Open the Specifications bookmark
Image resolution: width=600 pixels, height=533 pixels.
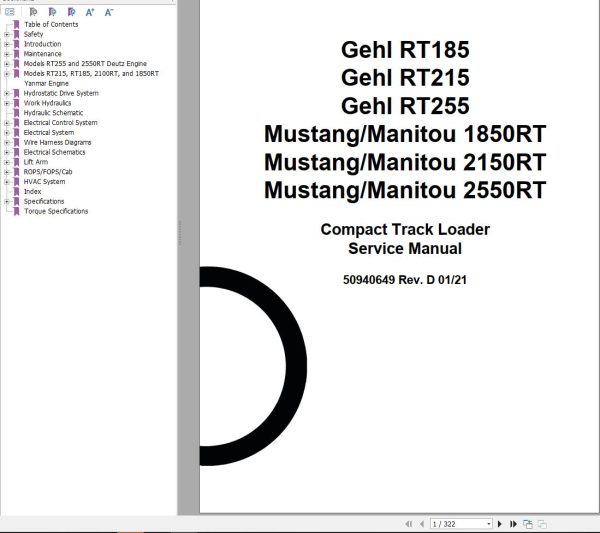point(44,201)
